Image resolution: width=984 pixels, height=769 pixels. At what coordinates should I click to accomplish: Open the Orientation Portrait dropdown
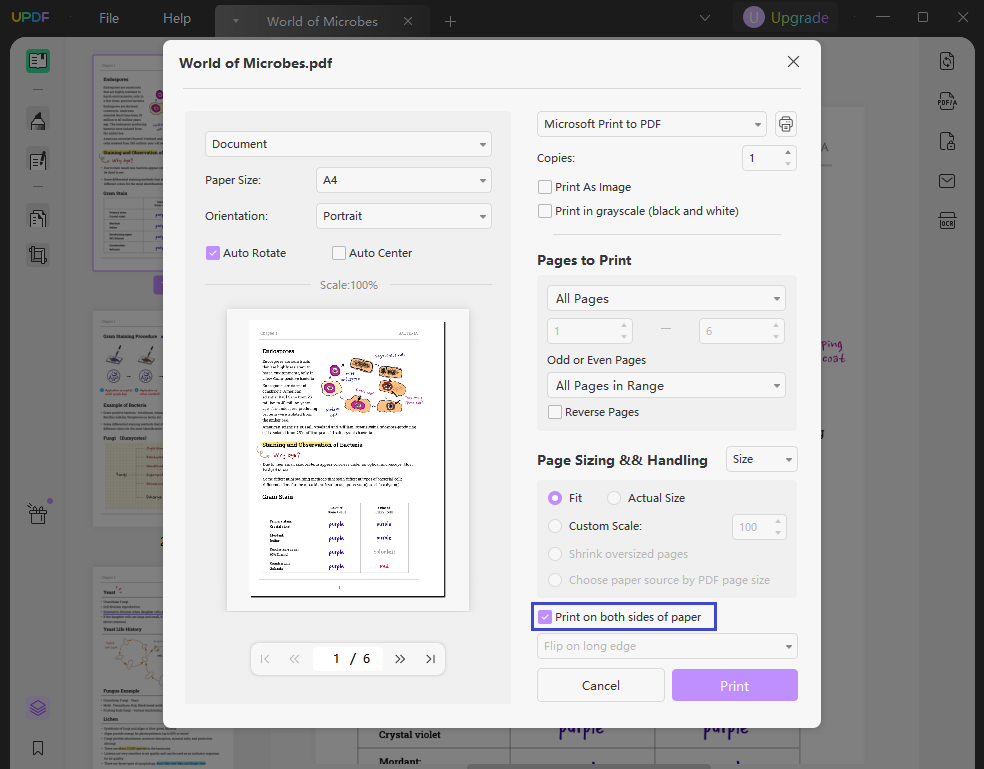(x=404, y=216)
